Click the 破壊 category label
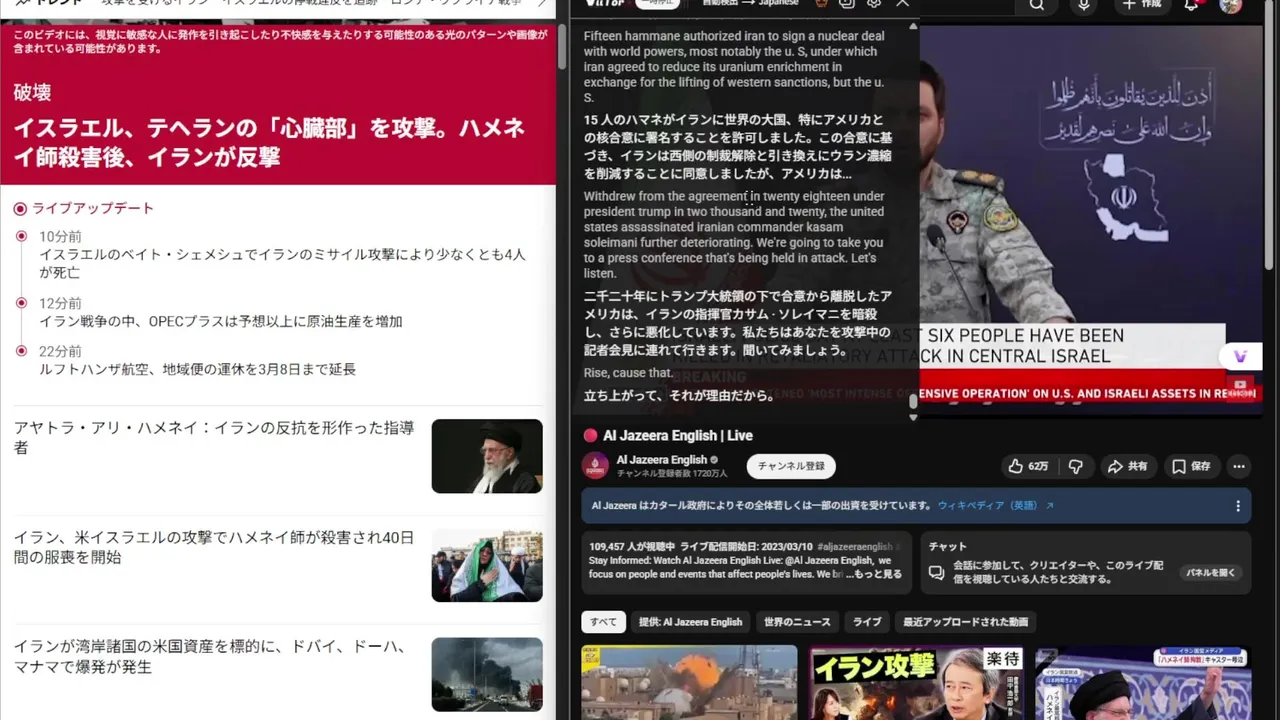The height and width of the screenshot is (720, 1280). tap(32, 93)
